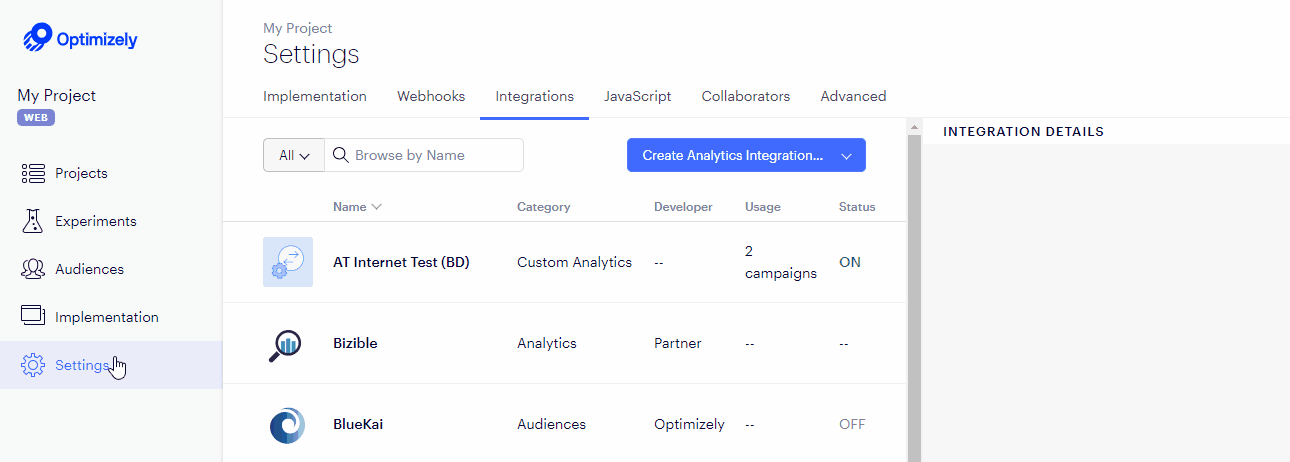1290x462 pixels.
Task: Open the Collaborators tab
Action: click(x=746, y=97)
